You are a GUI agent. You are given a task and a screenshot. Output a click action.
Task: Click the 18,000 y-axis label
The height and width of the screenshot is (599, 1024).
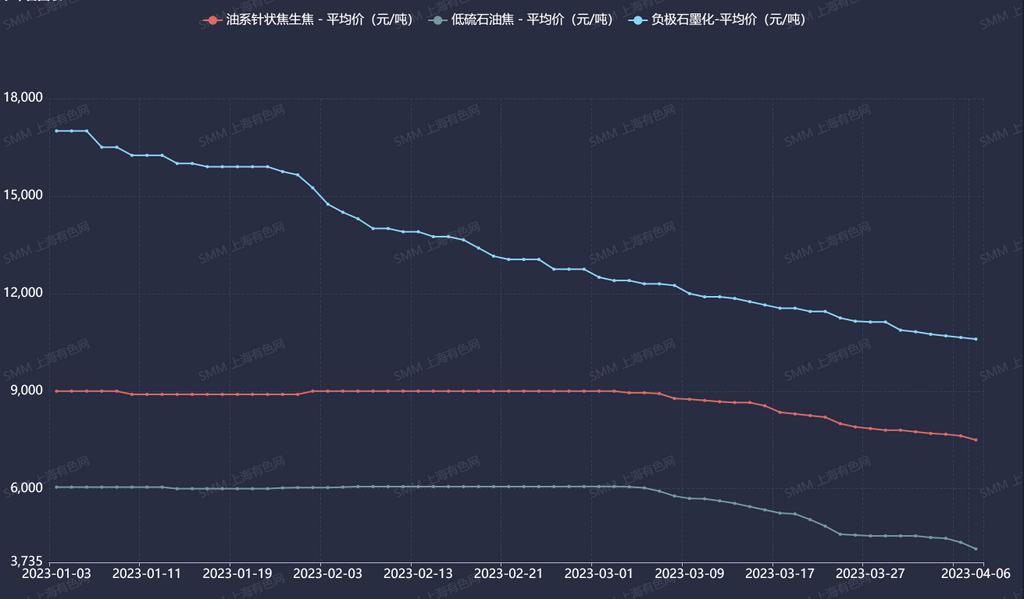click(23, 98)
